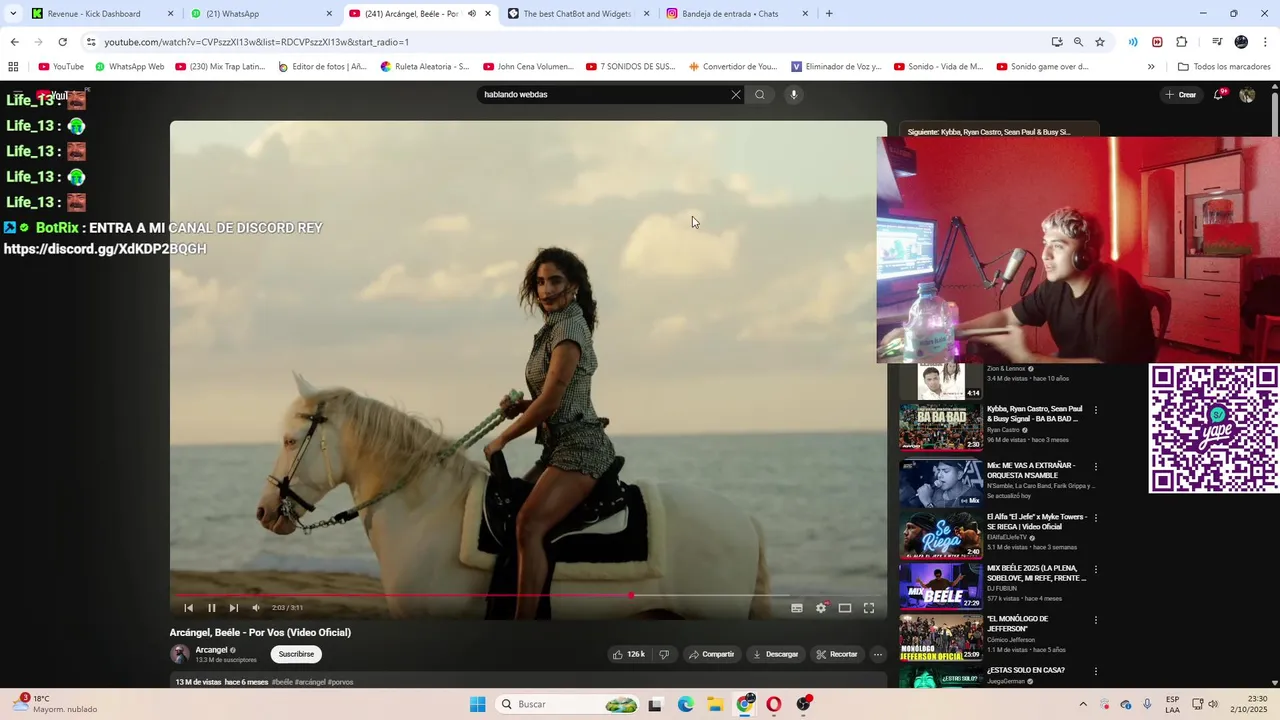Open options for Mix ME VAS A EXTRAÑAR
The height and width of the screenshot is (720, 1280).
(x=1096, y=466)
